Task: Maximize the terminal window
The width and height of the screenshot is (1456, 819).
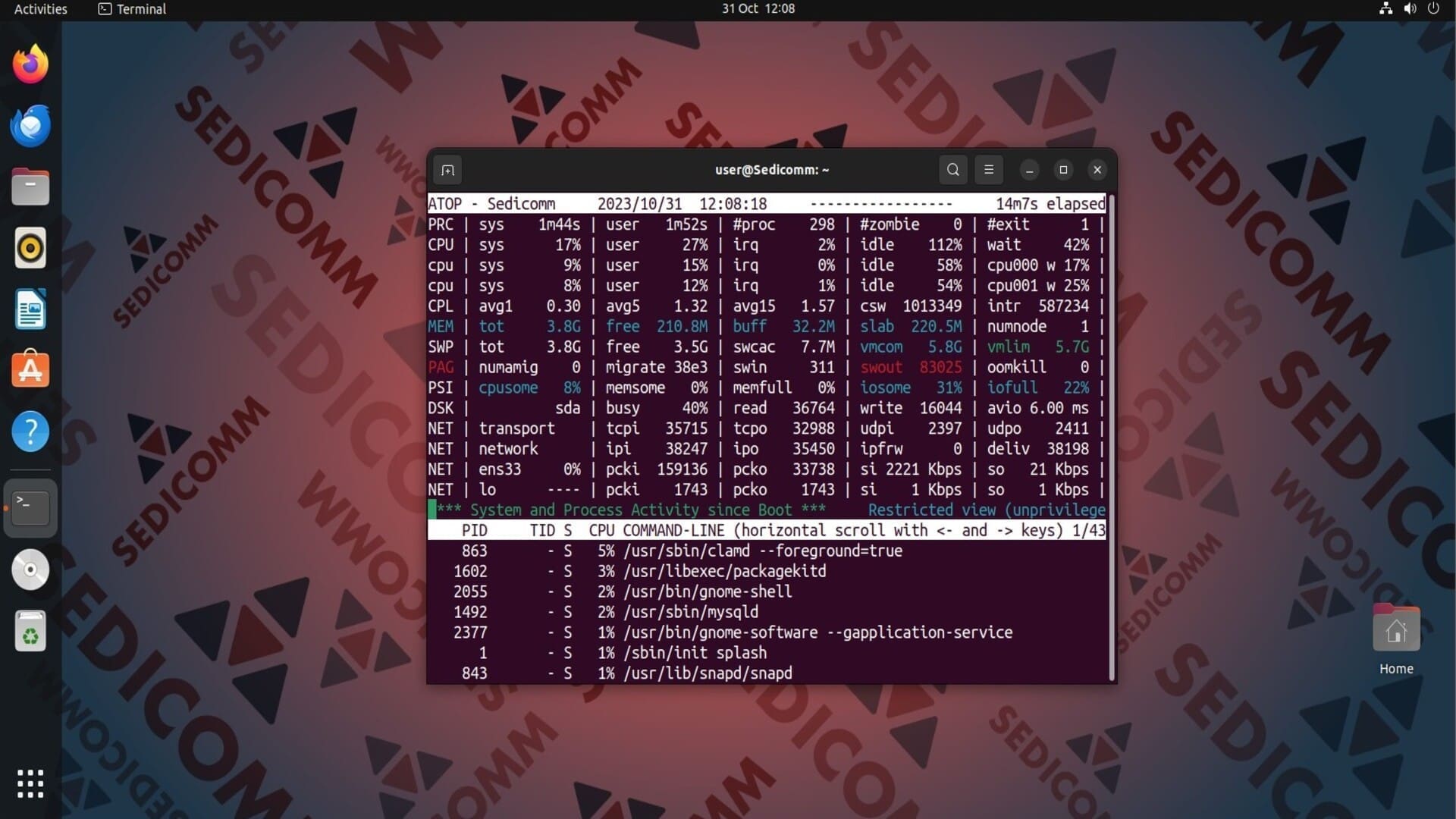Action: coord(1063,170)
